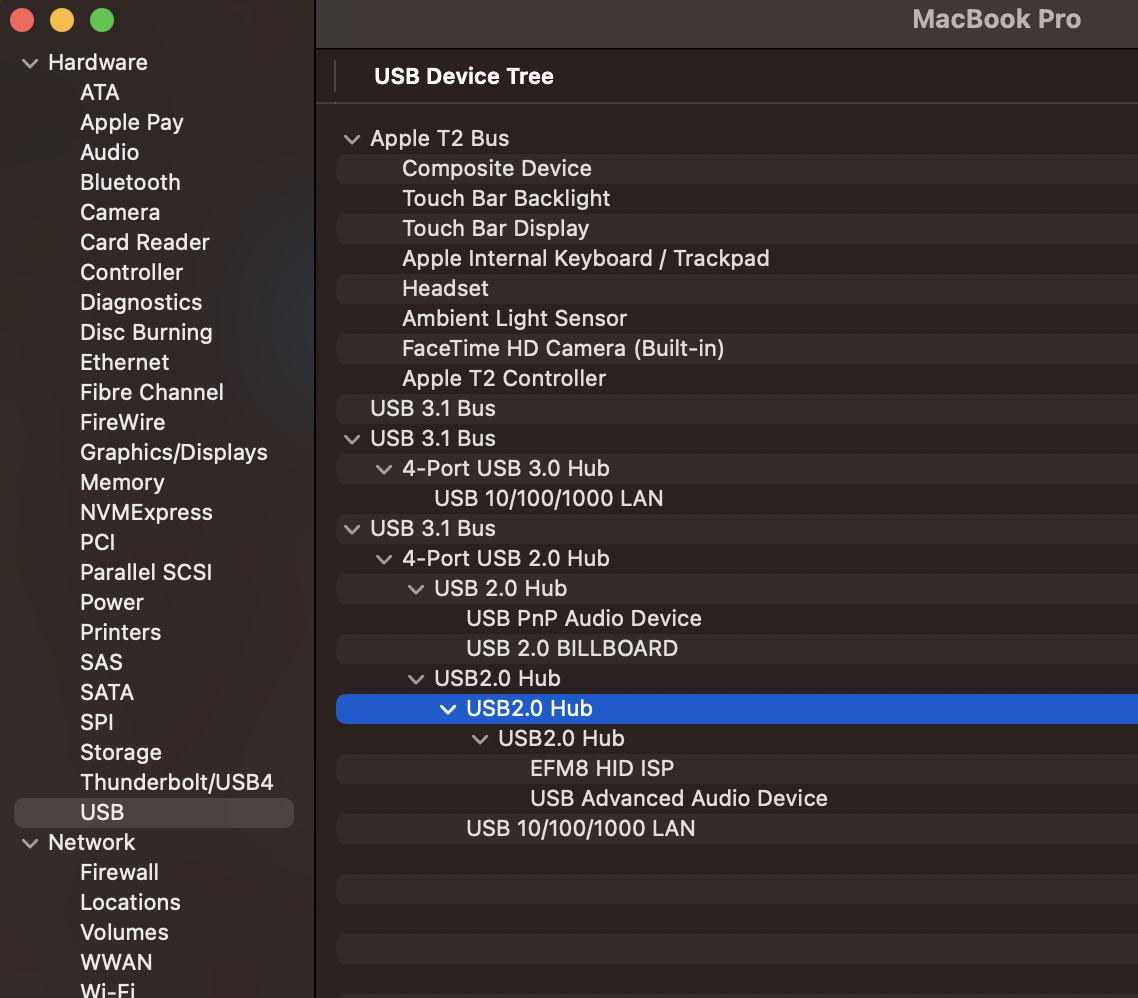The width and height of the screenshot is (1138, 998).
Task: Collapse the USB2.0 Hub below USB 2.0 BILLBOARD
Action: [x=416, y=679]
